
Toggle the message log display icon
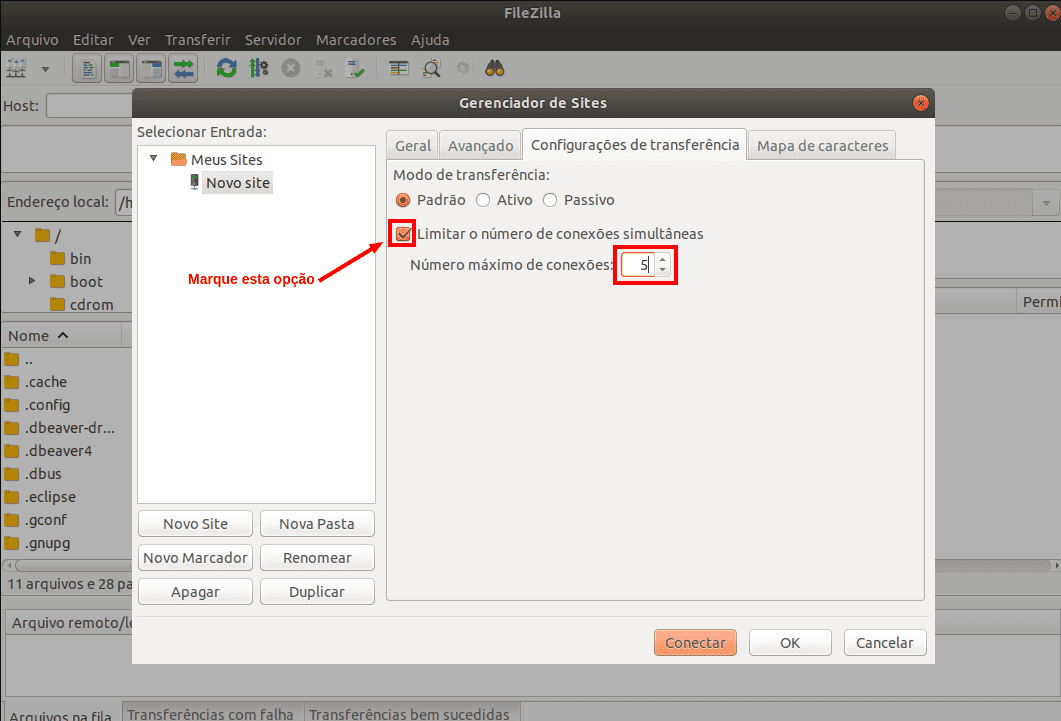tap(87, 68)
